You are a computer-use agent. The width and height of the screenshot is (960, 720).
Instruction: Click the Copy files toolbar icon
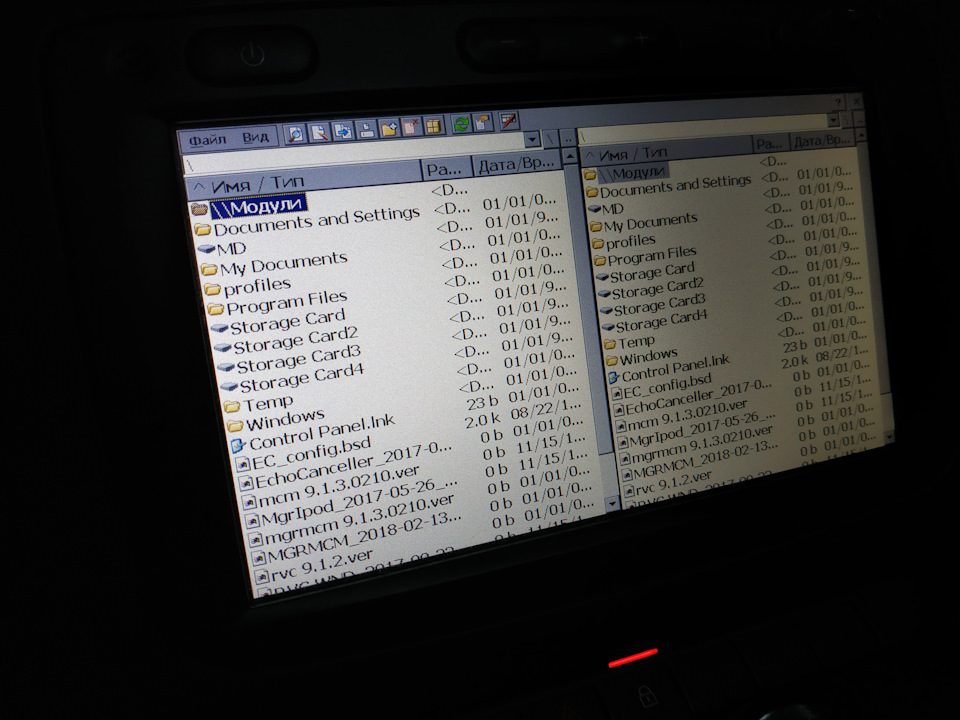[x=343, y=130]
